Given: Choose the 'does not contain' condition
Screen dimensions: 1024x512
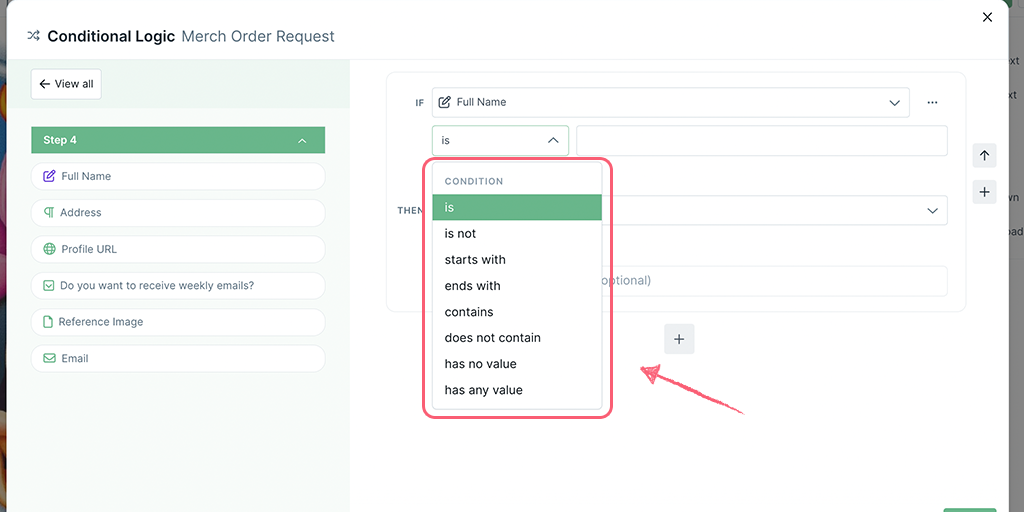Looking at the screenshot, I should (517, 338).
